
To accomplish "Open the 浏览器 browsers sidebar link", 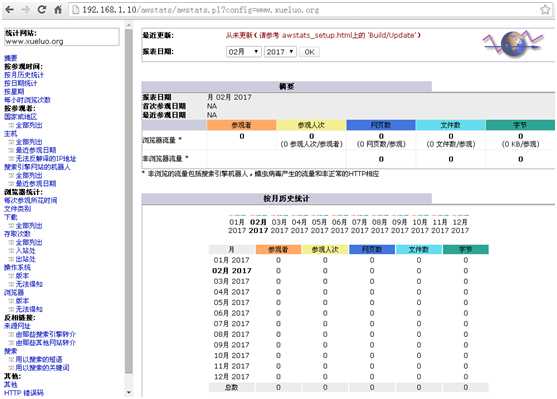I will 14,292.
